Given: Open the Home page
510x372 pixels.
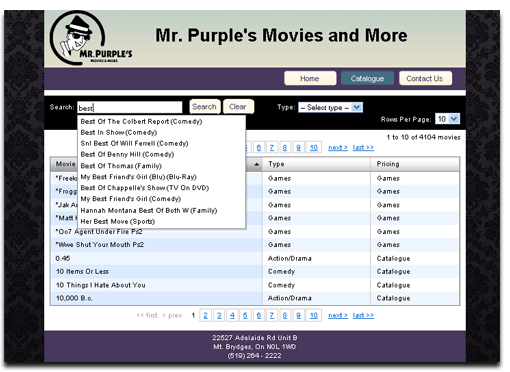Looking at the screenshot, I should coord(310,79).
